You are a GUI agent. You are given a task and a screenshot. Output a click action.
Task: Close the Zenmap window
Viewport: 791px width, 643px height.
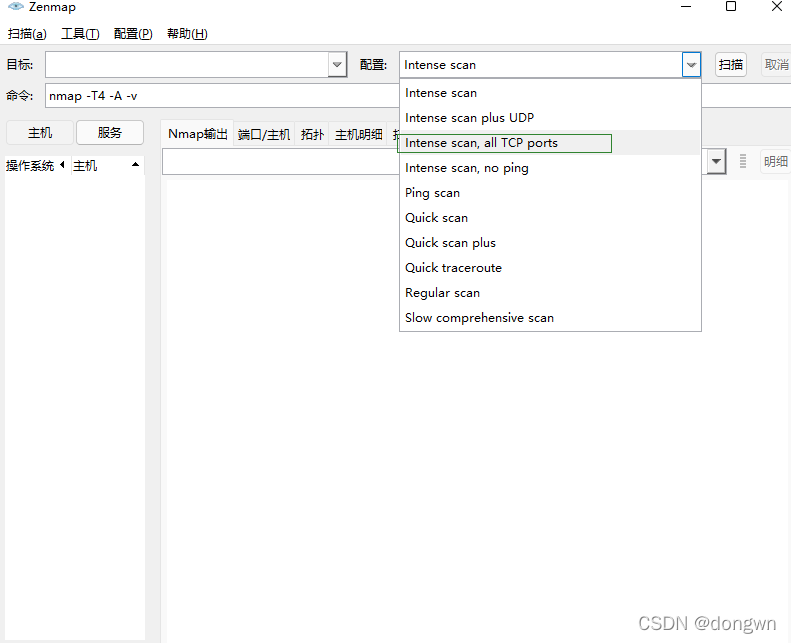(x=777, y=7)
